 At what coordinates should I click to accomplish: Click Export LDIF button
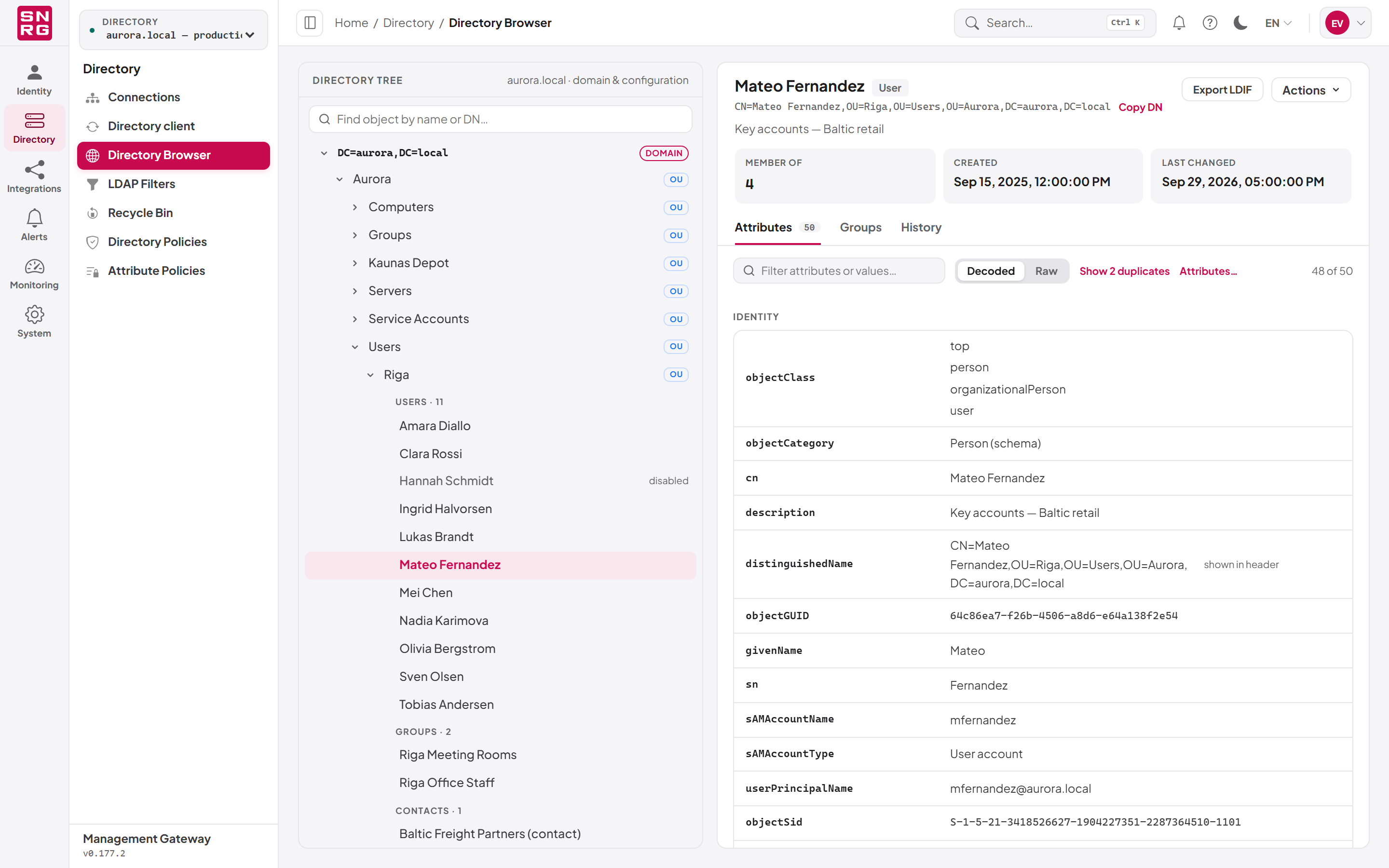click(x=1222, y=90)
